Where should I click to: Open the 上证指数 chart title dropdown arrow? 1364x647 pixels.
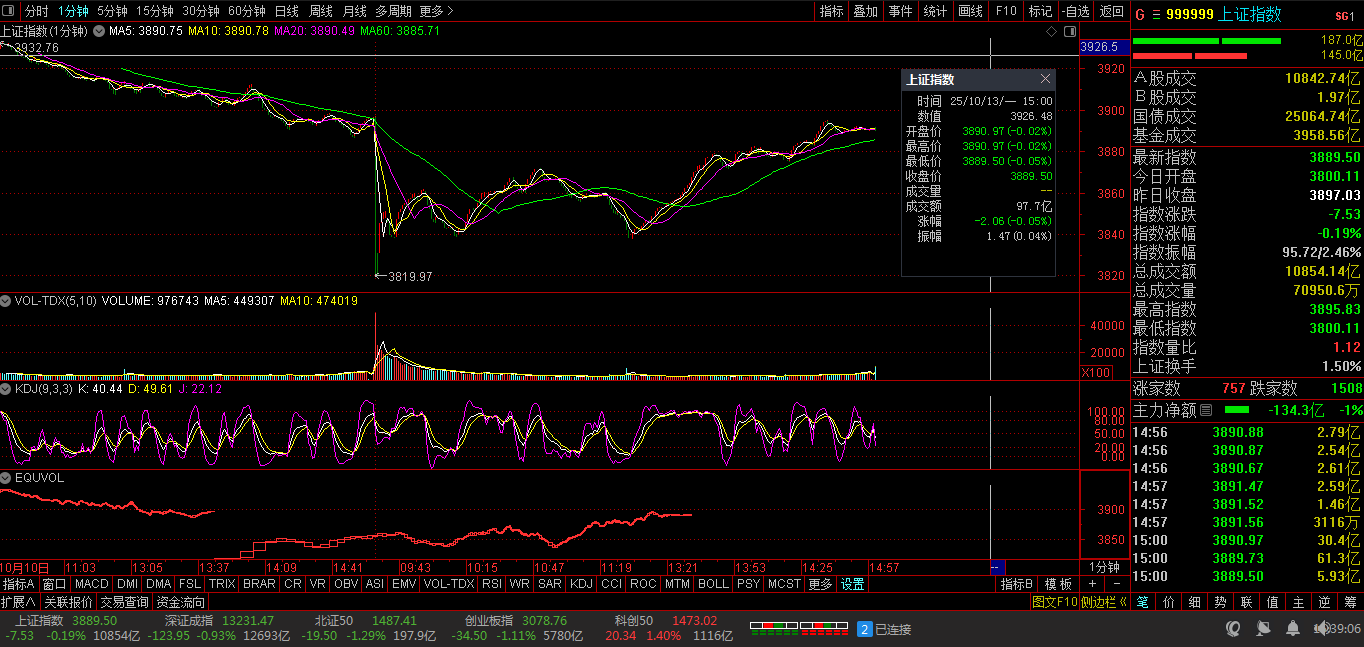click(x=99, y=32)
